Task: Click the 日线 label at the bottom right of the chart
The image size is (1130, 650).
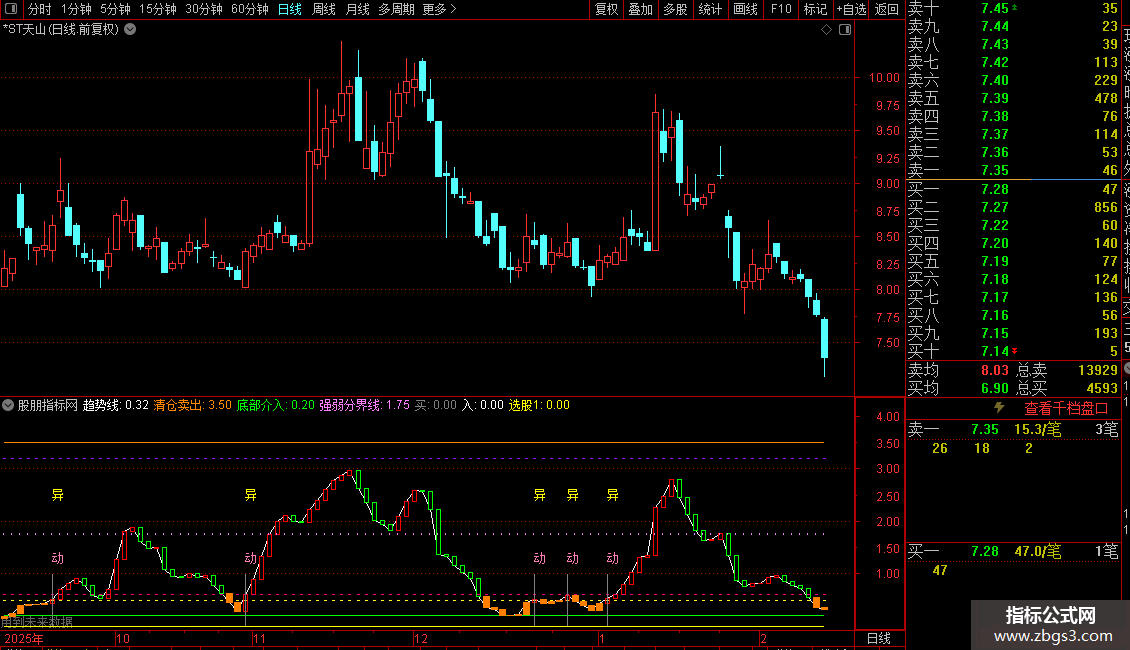Action: [878, 638]
